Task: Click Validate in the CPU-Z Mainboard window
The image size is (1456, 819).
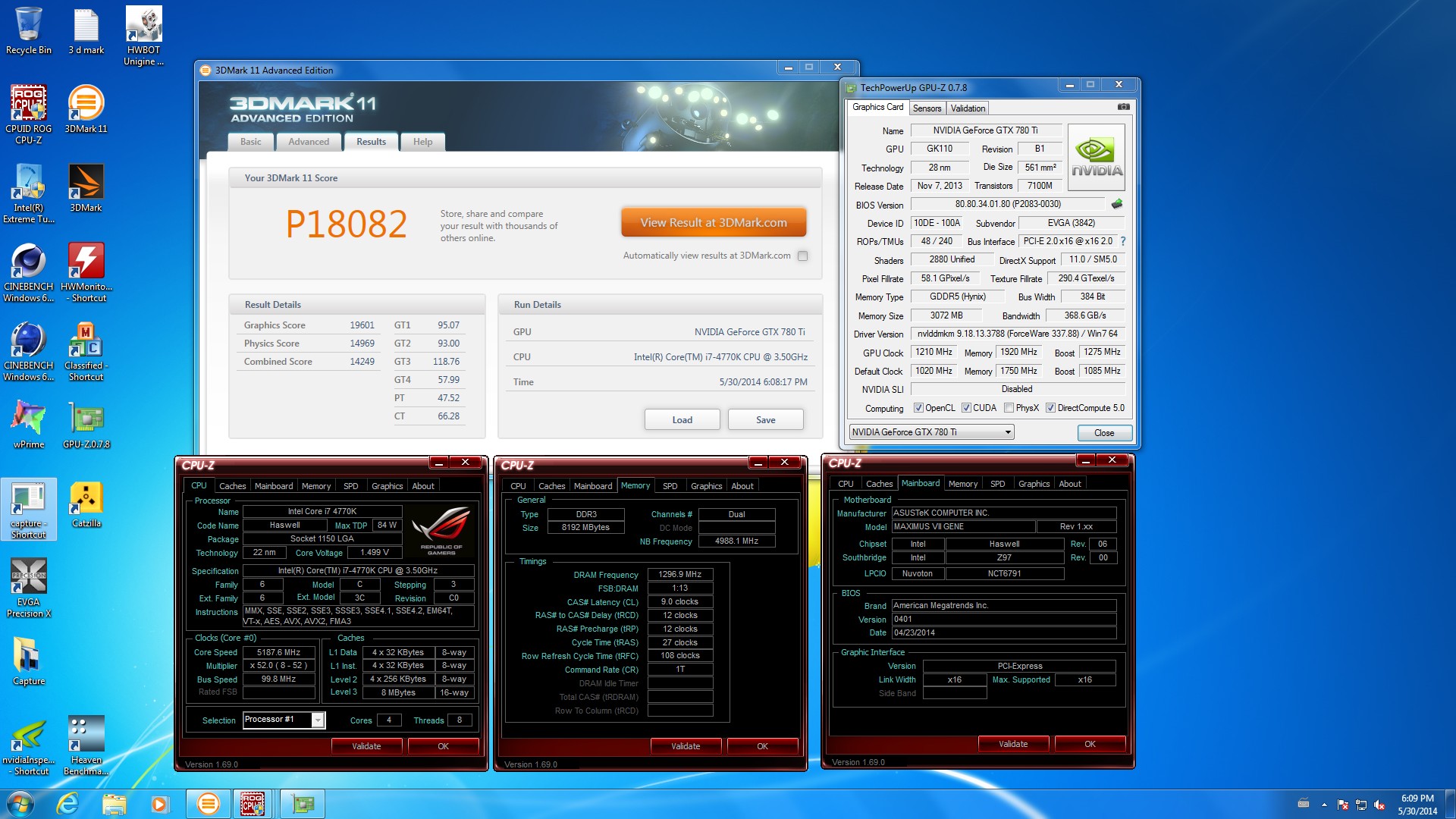Action: pos(1013,744)
